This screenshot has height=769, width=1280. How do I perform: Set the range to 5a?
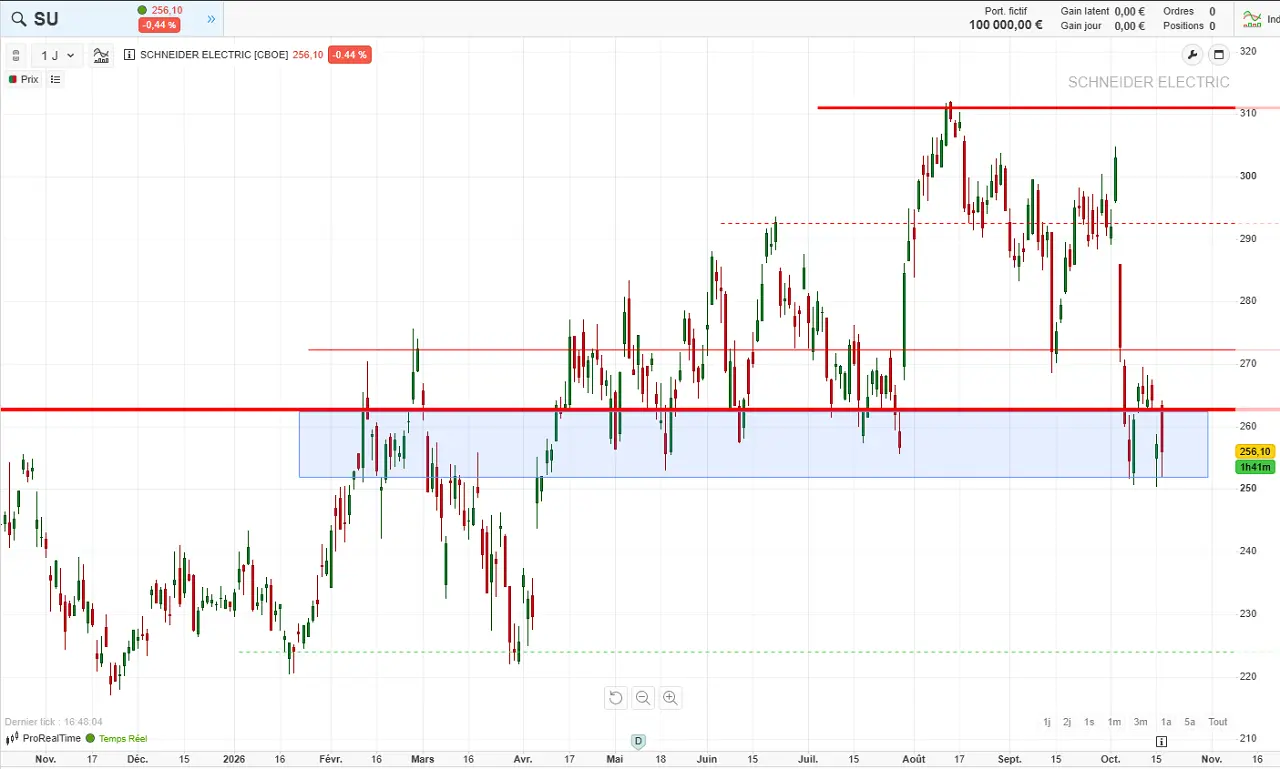(x=1190, y=722)
